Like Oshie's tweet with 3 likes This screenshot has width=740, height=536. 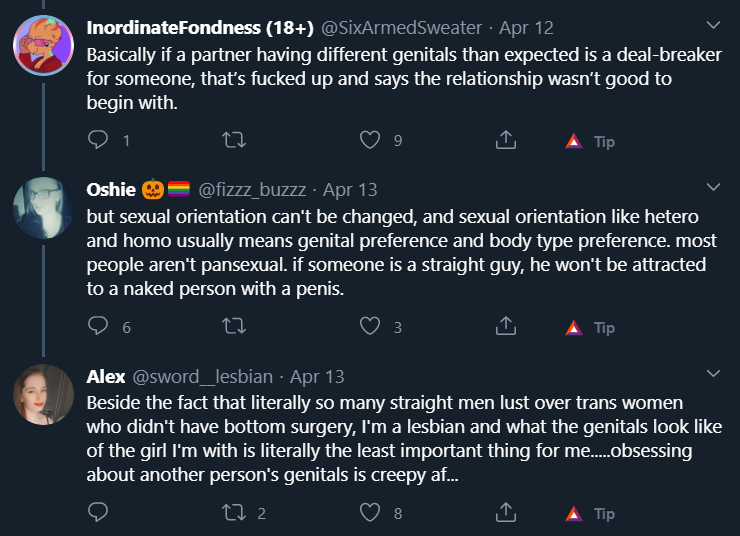(x=370, y=326)
